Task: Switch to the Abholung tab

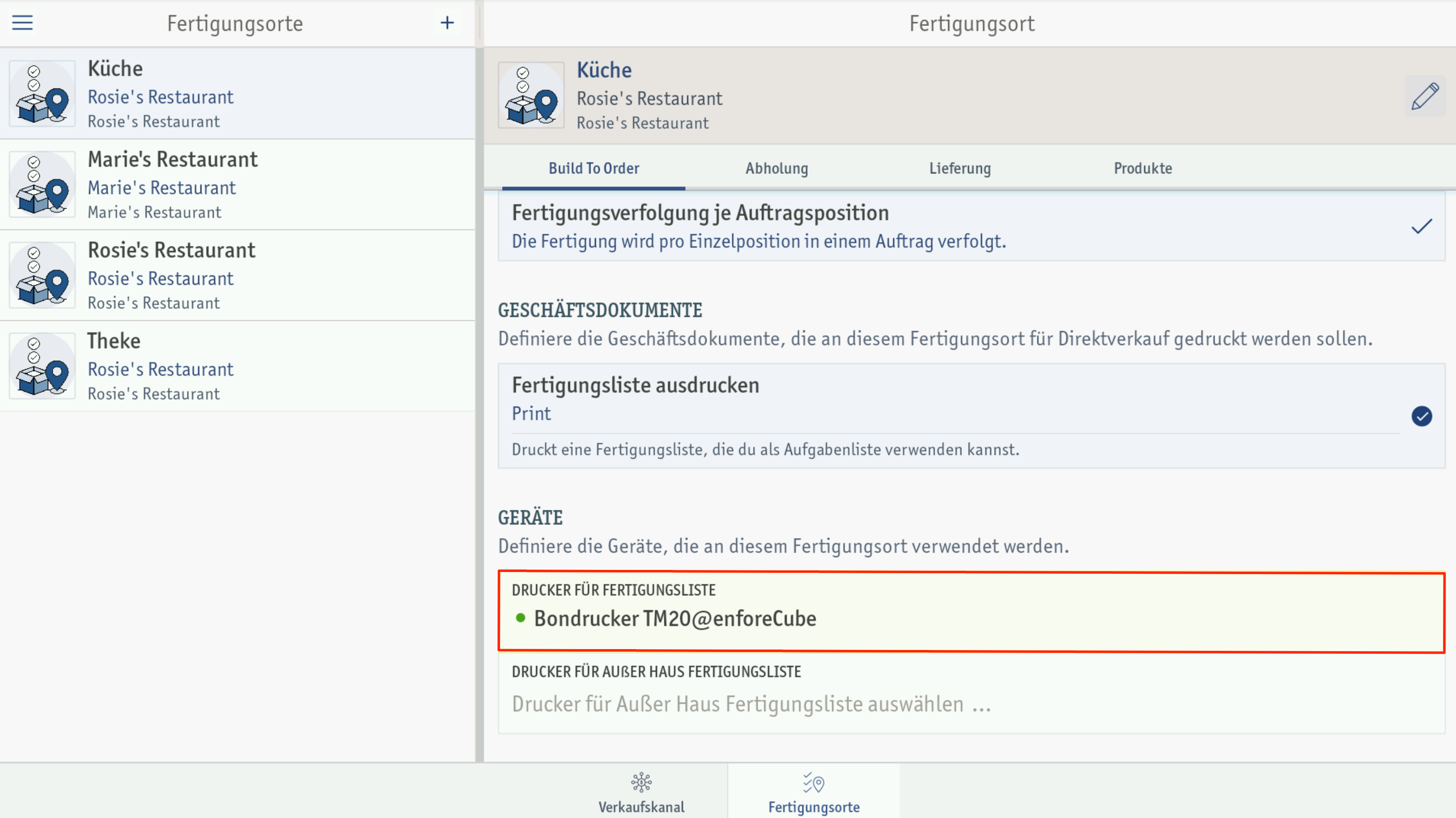Action: tap(777, 168)
